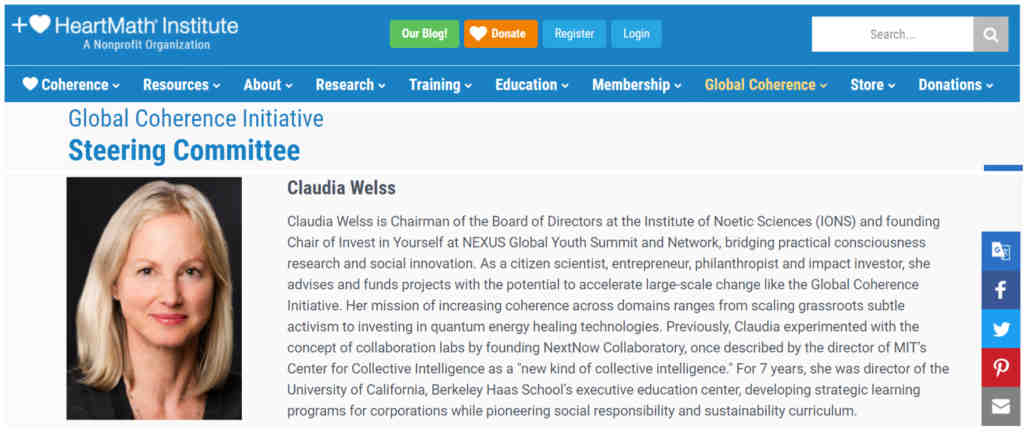The image size is (1024, 437).
Task: Open the Global Coherence menu
Action: click(766, 85)
